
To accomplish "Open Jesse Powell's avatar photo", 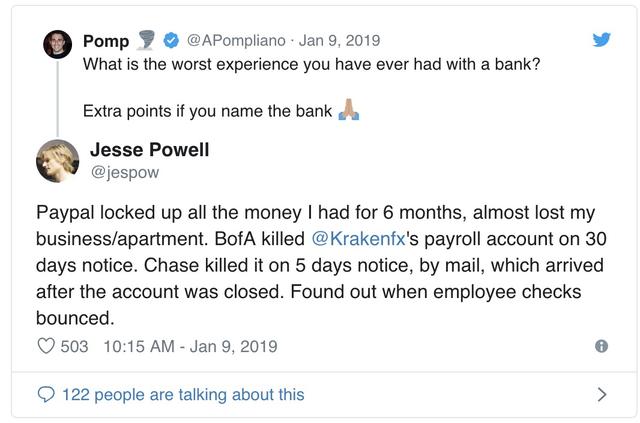I will (58, 161).
